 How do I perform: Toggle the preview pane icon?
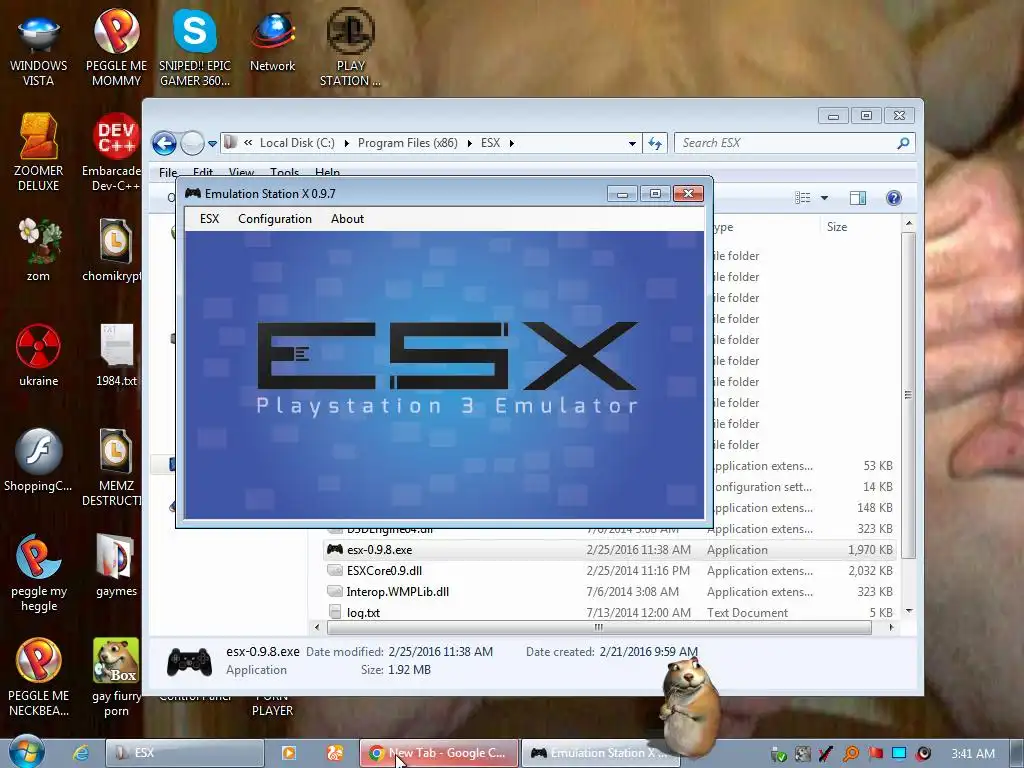click(857, 198)
